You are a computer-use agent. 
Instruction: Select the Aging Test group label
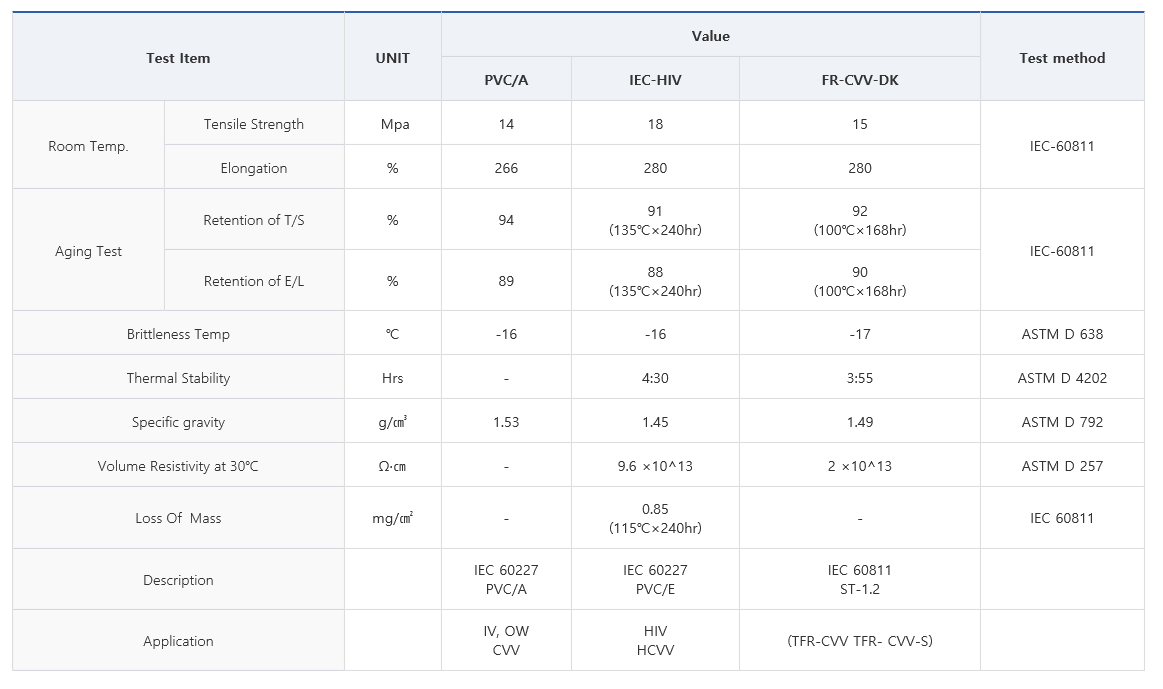(88, 251)
